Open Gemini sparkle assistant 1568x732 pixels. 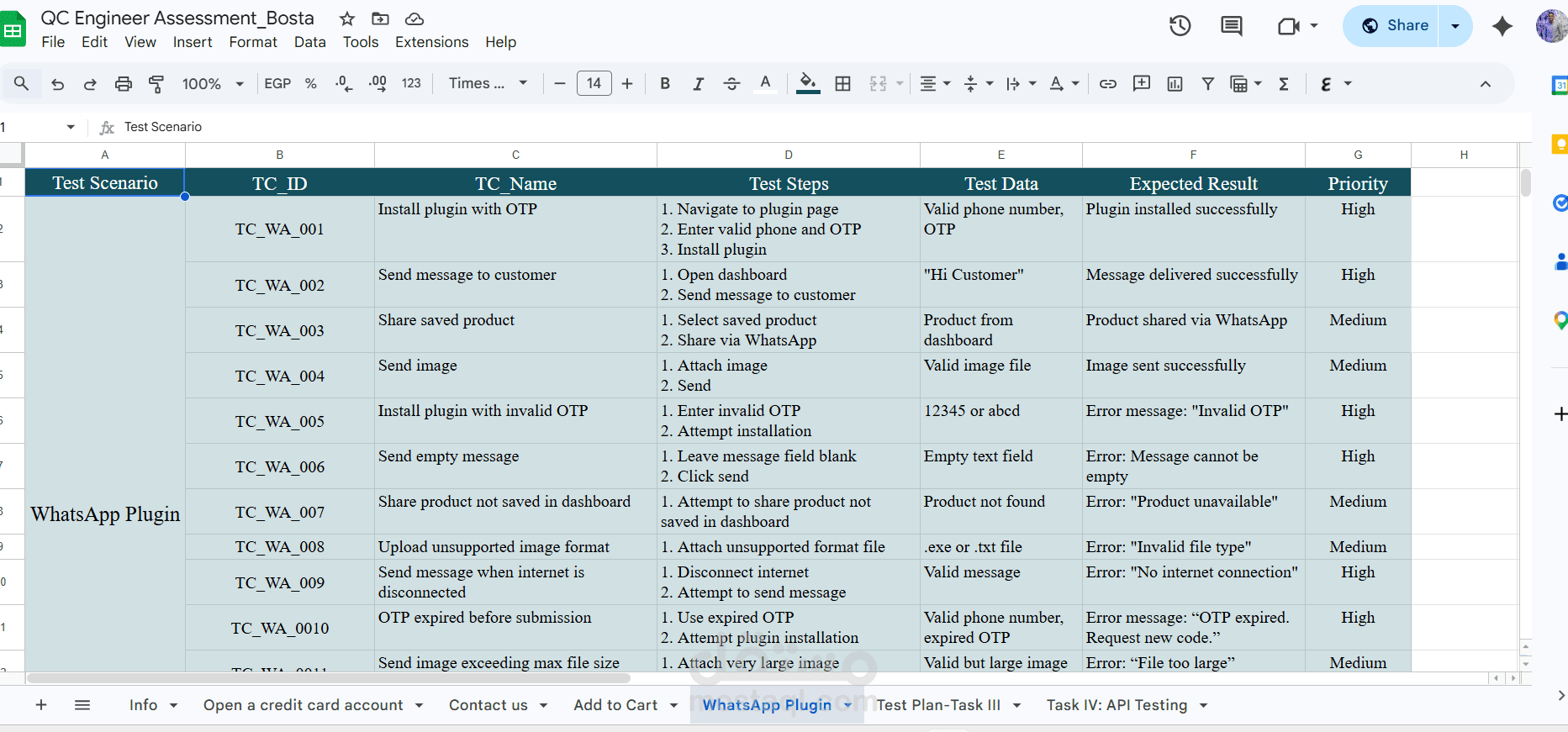[x=1502, y=26]
